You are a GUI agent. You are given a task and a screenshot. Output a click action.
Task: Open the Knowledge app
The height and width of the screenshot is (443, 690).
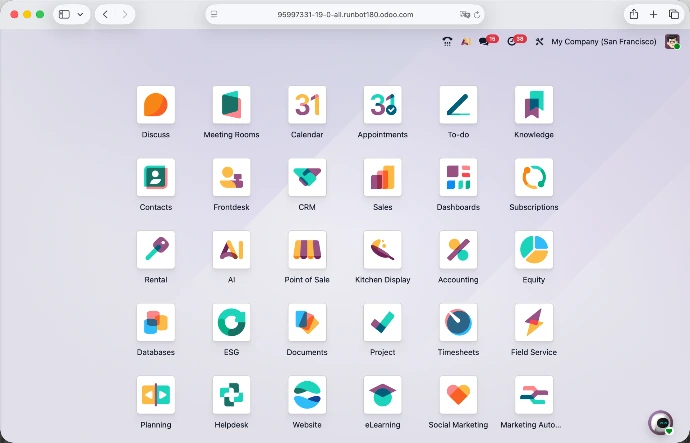pos(534,105)
